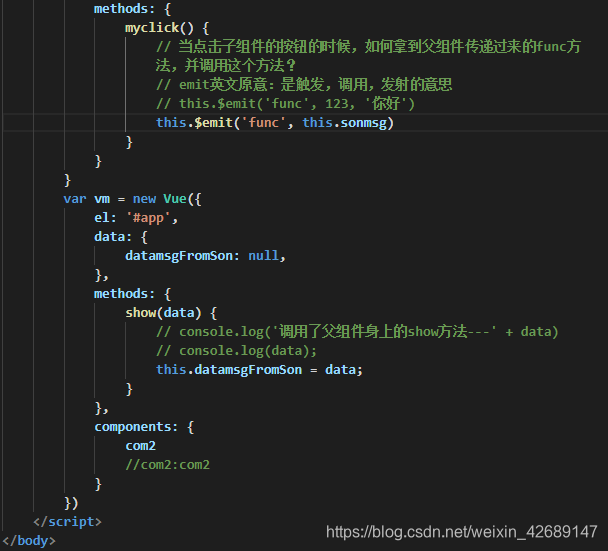Click the closing </script> tag
Image resolution: width=608 pixels, height=551 pixels.
point(67,522)
